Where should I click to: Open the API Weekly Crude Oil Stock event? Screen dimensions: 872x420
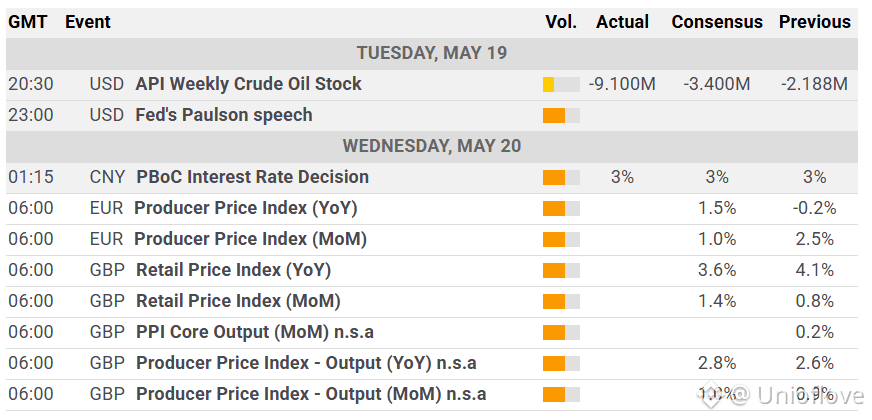[x=249, y=84]
